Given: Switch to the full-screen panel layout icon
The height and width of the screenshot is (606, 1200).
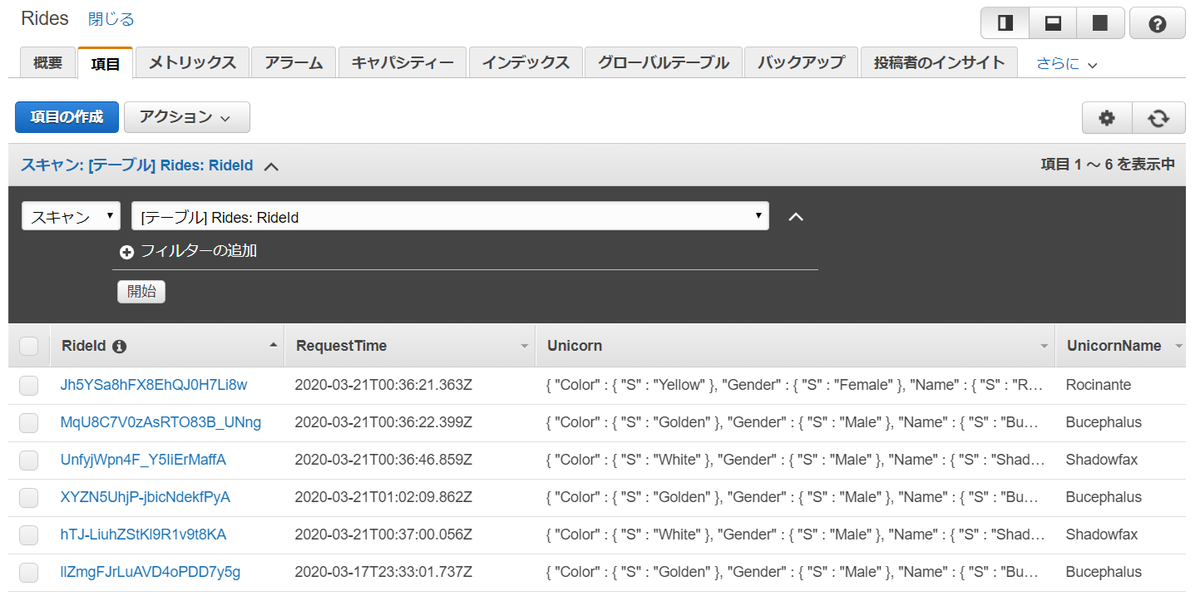Looking at the screenshot, I should coord(1100,23).
